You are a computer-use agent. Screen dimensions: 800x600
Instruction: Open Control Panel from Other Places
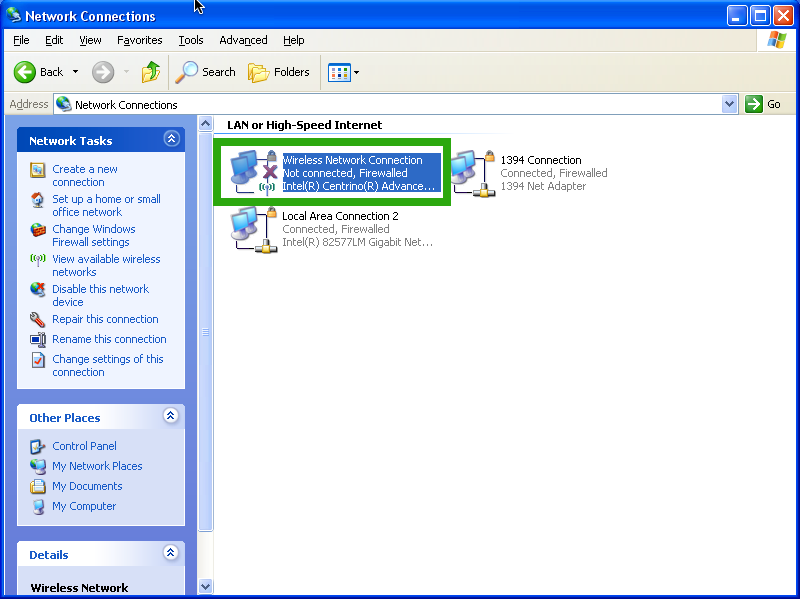coord(84,446)
